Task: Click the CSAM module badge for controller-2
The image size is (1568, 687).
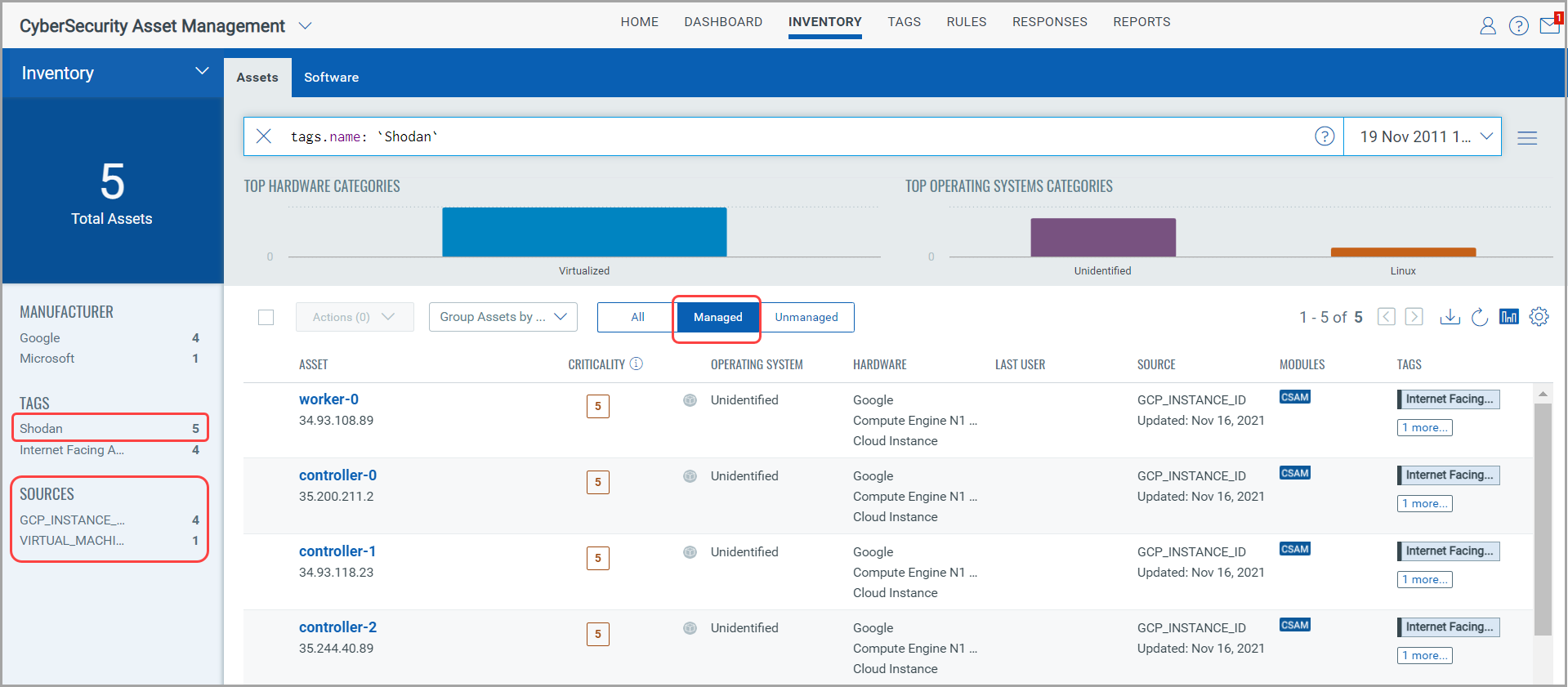Action: [x=1295, y=625]
